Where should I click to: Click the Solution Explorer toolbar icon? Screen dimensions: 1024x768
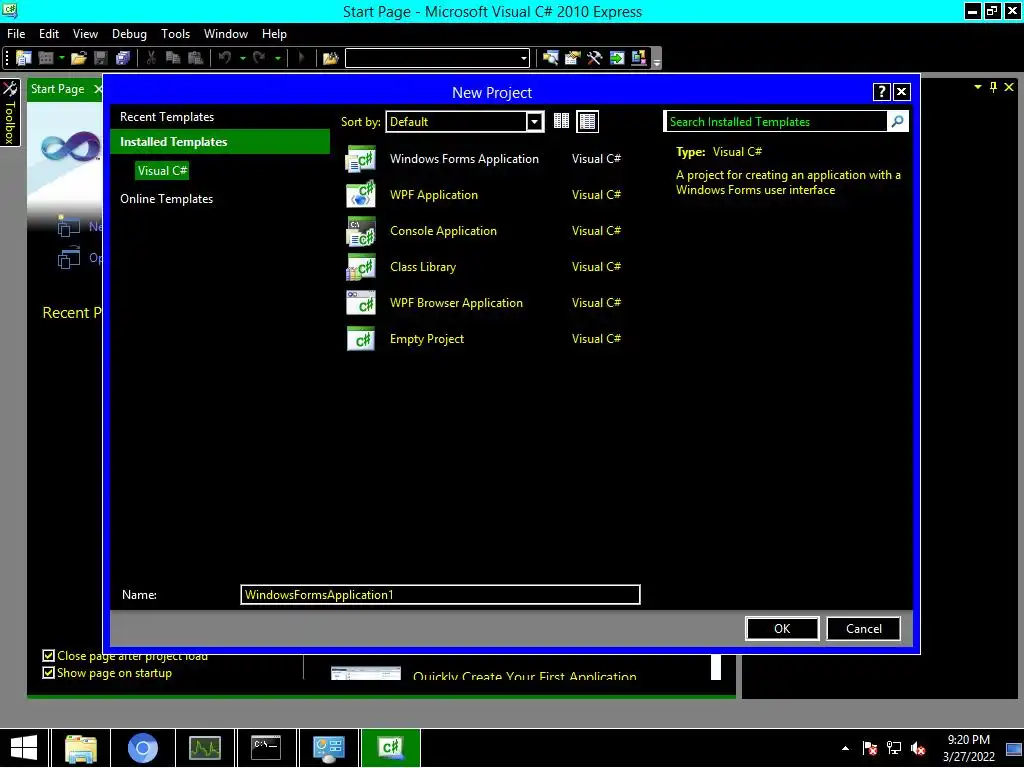551,58
